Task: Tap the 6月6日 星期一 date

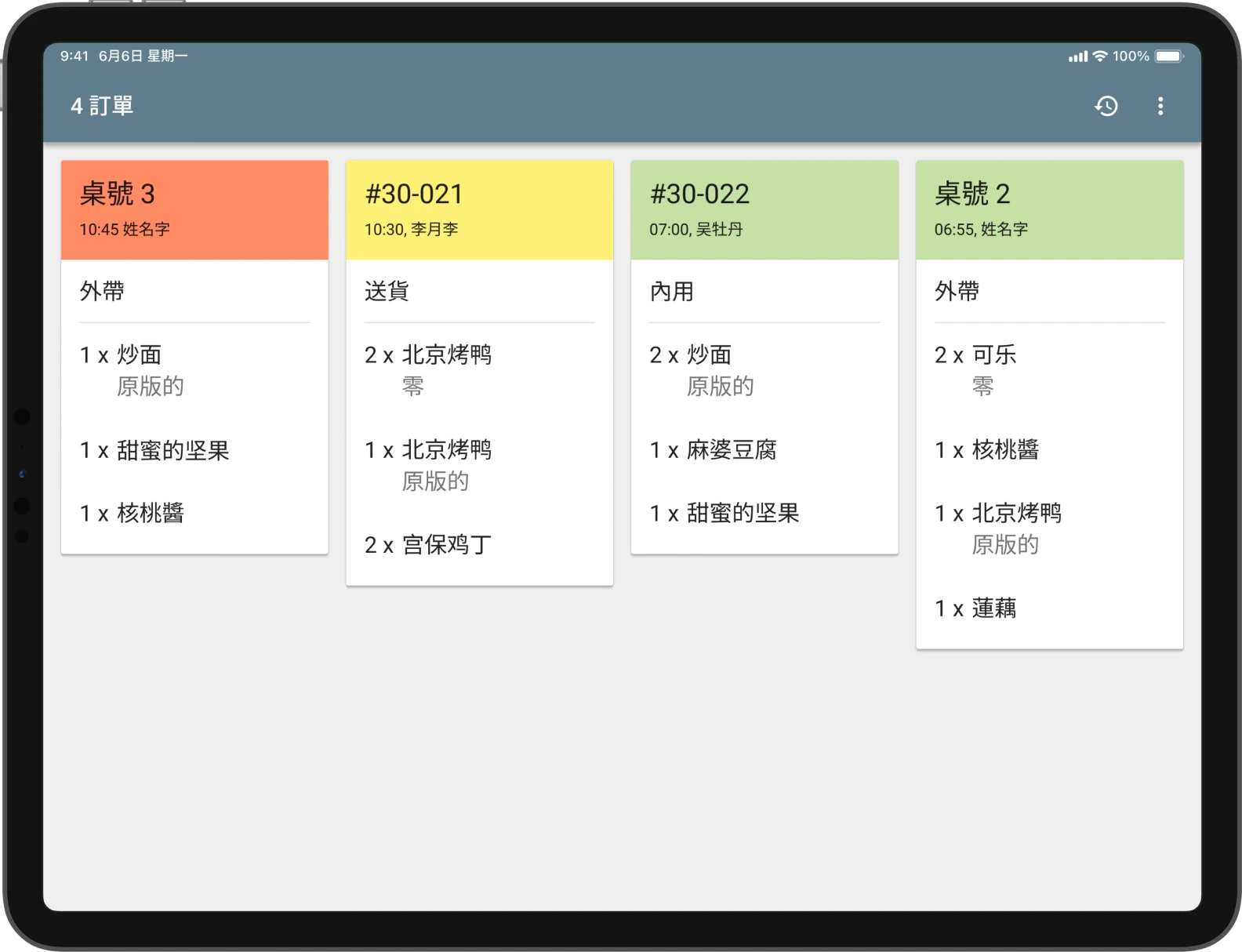Action: [143, 56]
